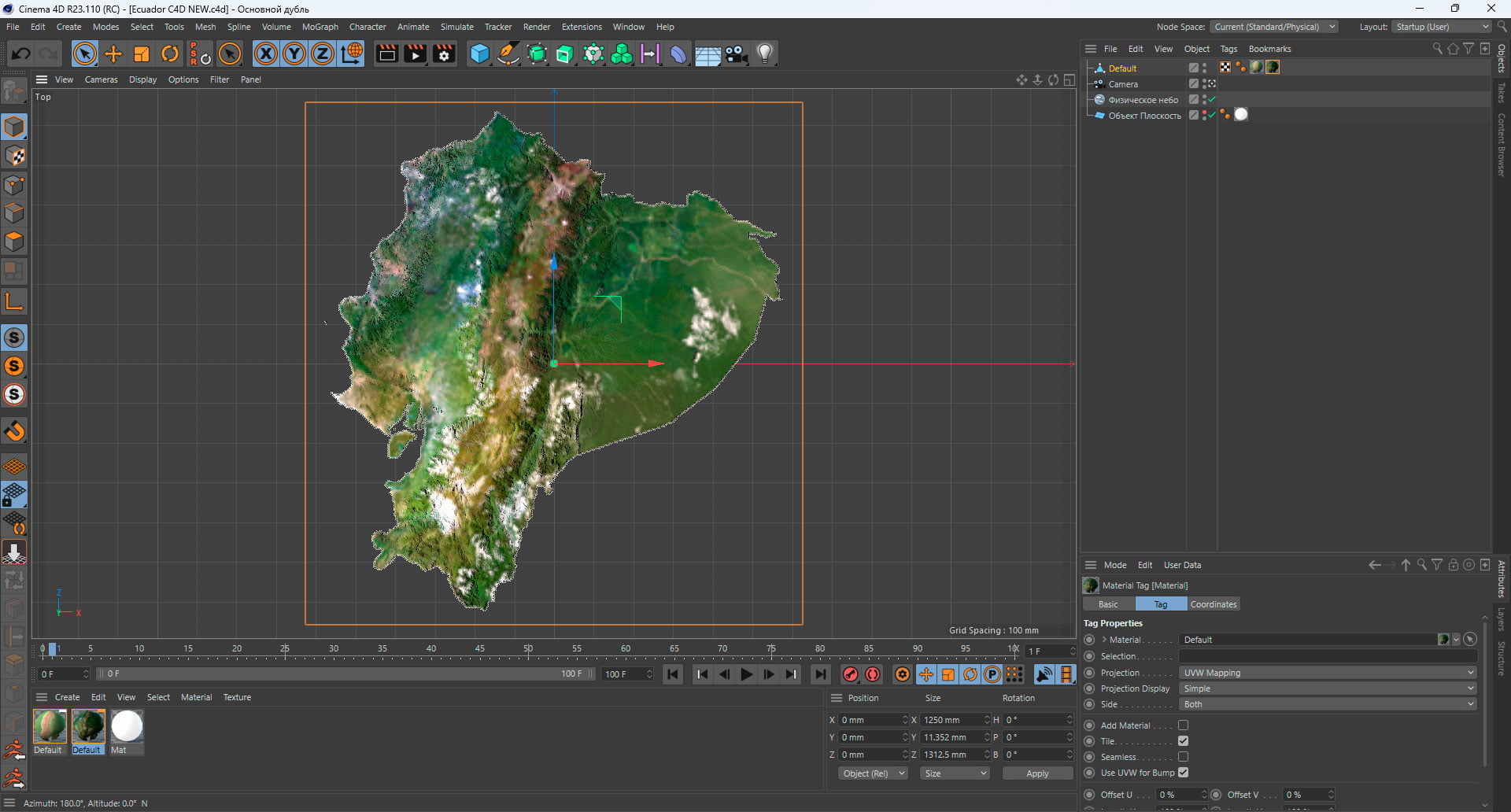The height and width of the screenshot is (812, 1511).
Task: Open the Side dropdown set to Both
Action: click(x=1328, y=704)
